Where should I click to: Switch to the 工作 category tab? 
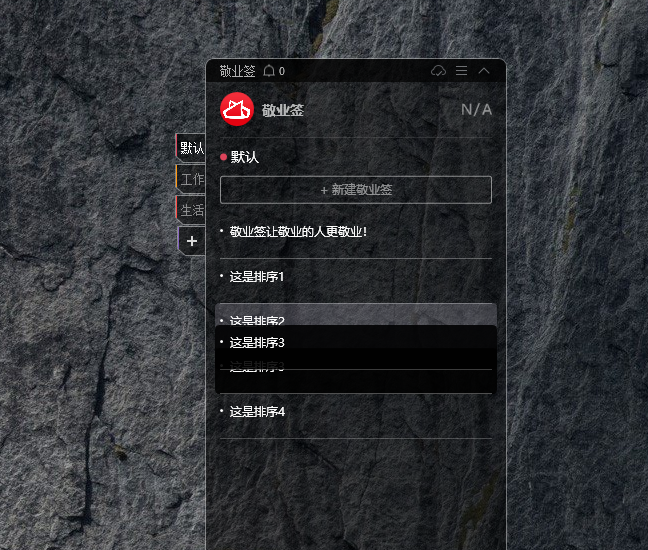tap(191, 179)
